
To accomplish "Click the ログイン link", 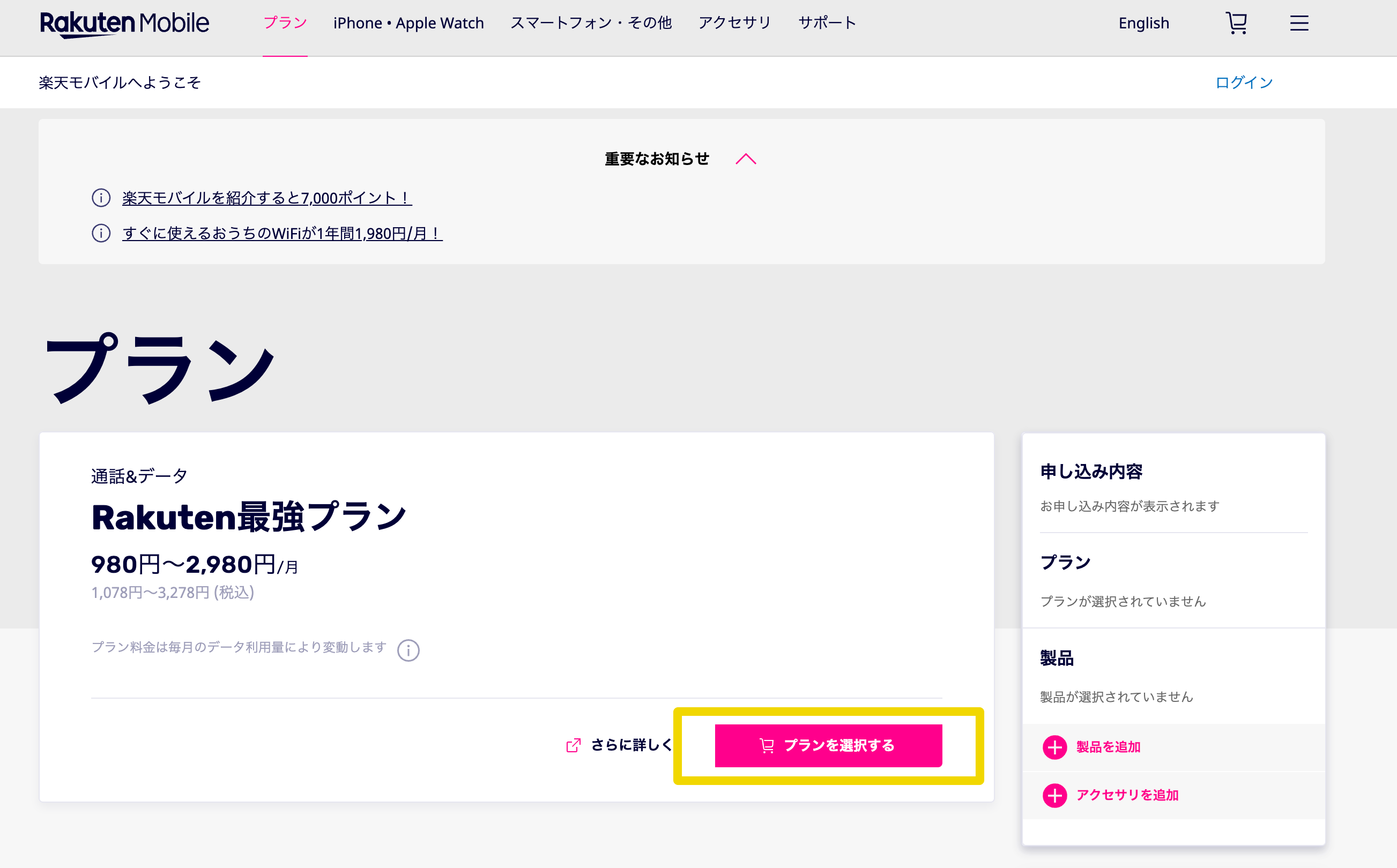I will pos(1244,83).
